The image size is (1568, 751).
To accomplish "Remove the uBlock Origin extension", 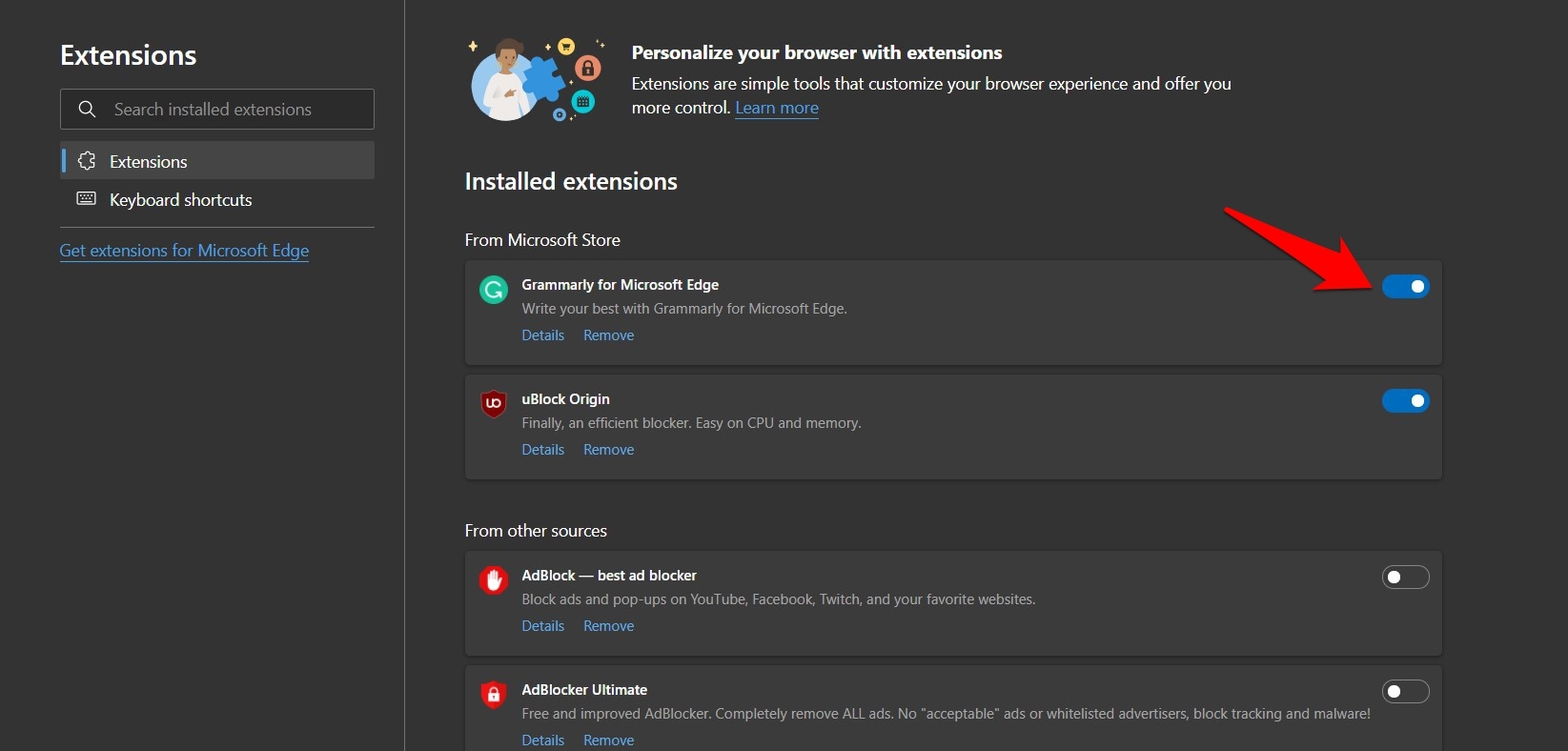I will click(x=608, y=450).
